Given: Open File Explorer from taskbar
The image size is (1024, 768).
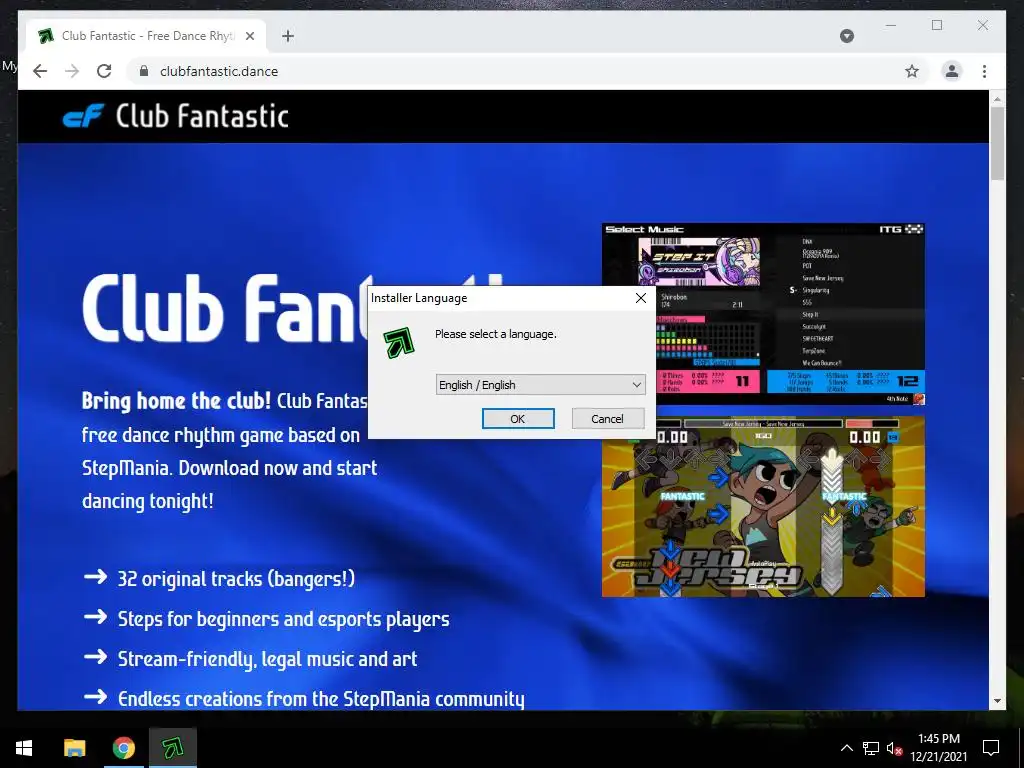Looking at the screenshot, I should click(74, 748).
